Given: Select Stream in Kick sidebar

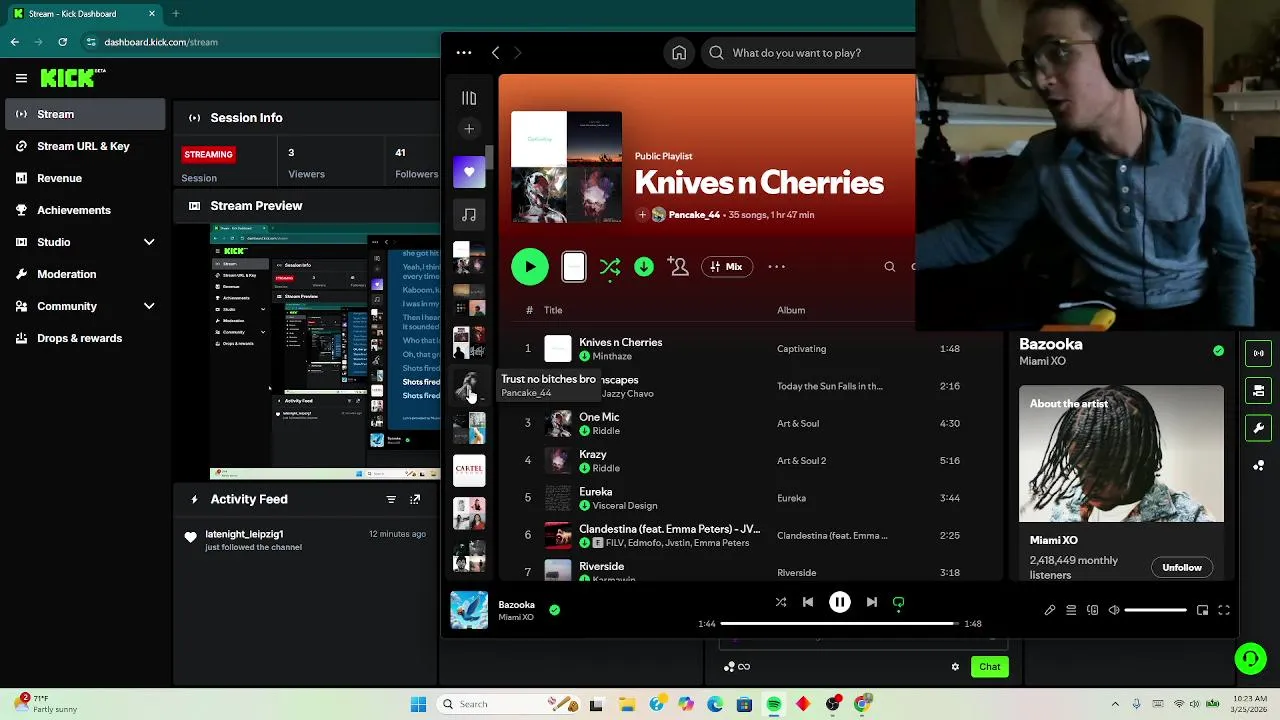Looking at the screenshot, I should tap(85, 114).
